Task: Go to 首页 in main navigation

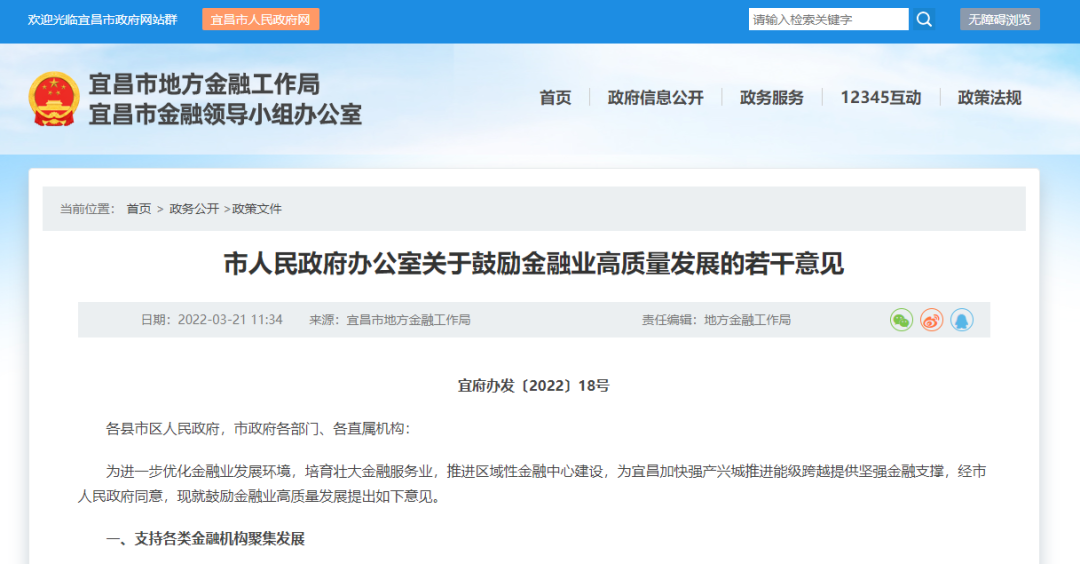Action: 555,98
